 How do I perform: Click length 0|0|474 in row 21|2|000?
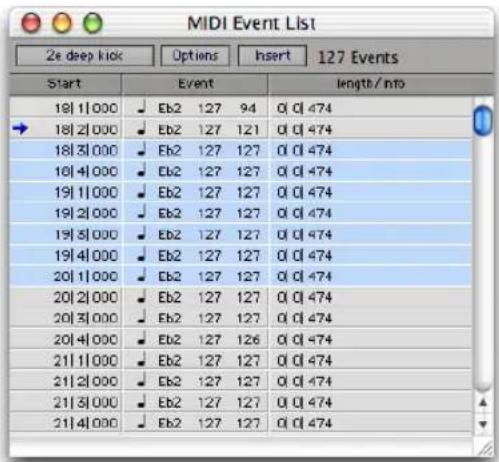click(x=304, y=382)
